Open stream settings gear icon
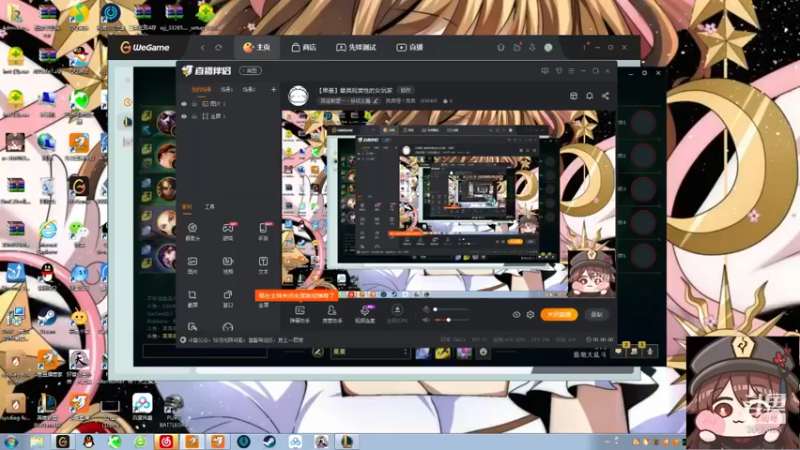 click(531, 315)
